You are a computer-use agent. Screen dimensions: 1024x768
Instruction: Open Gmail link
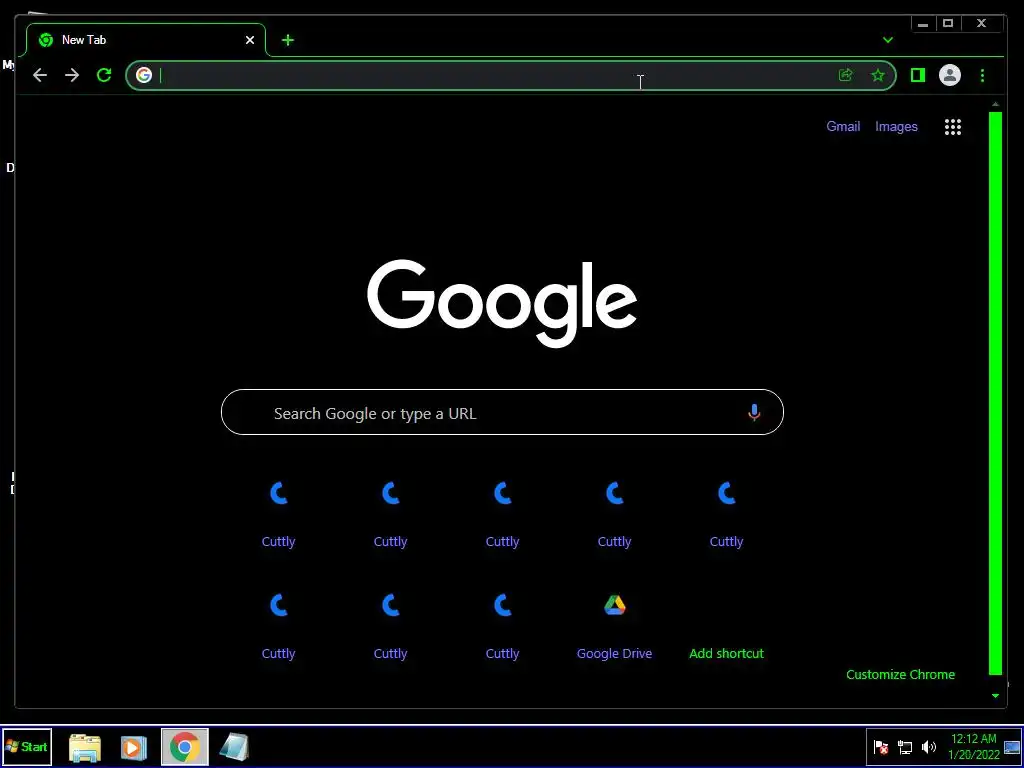[843, 127]
